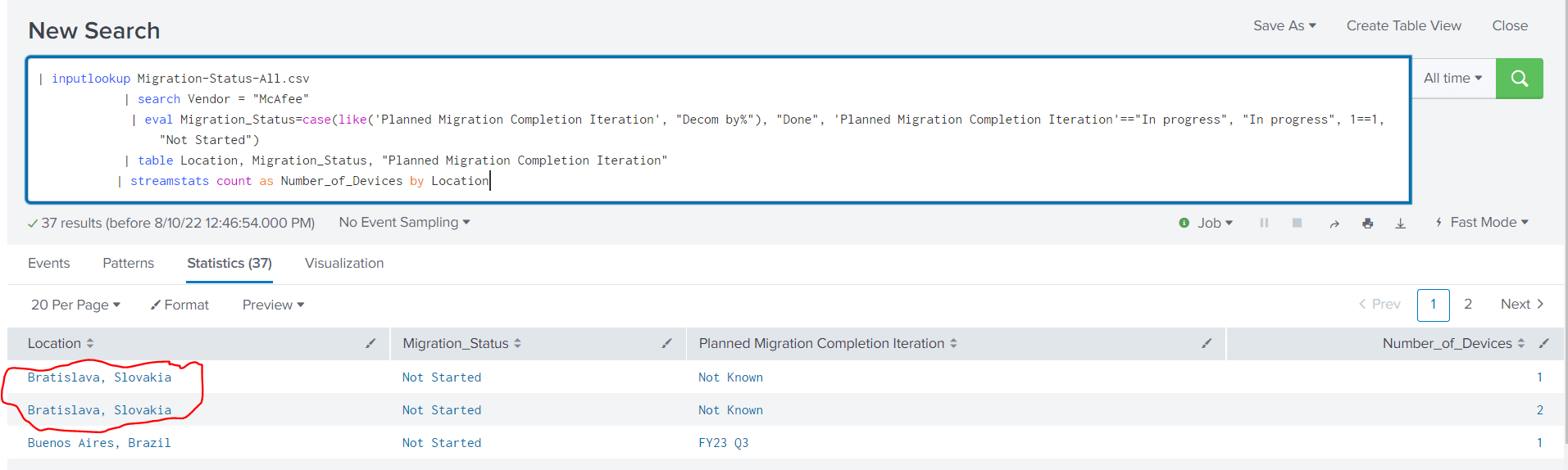The width and height of the screenshot is (1568, 470).
Task: Go to results page 2
Action: tap(1468, 304)
